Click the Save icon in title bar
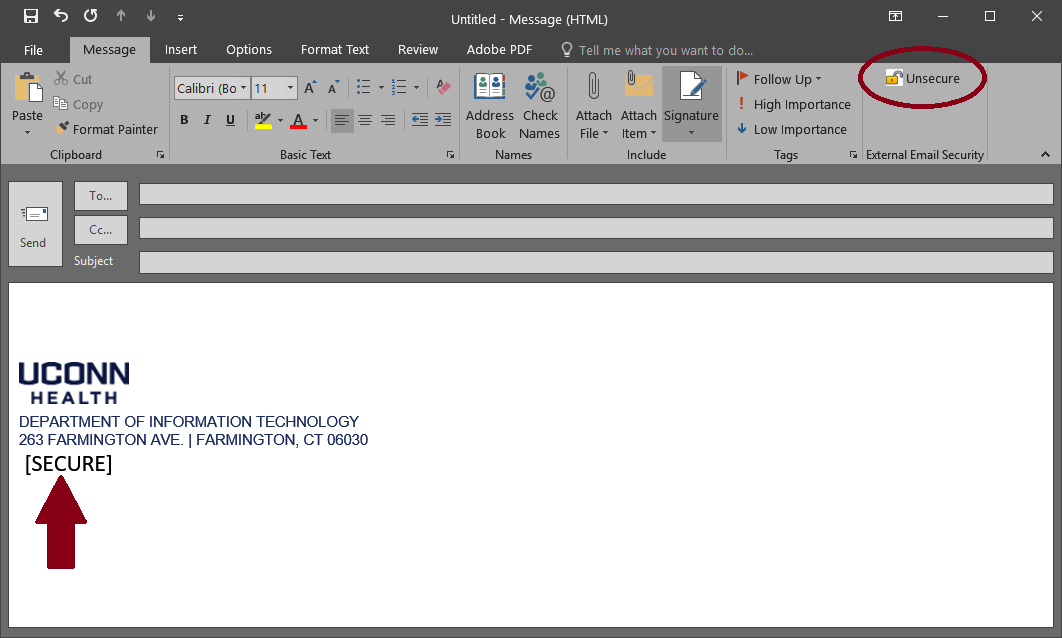 click(31, 17)
